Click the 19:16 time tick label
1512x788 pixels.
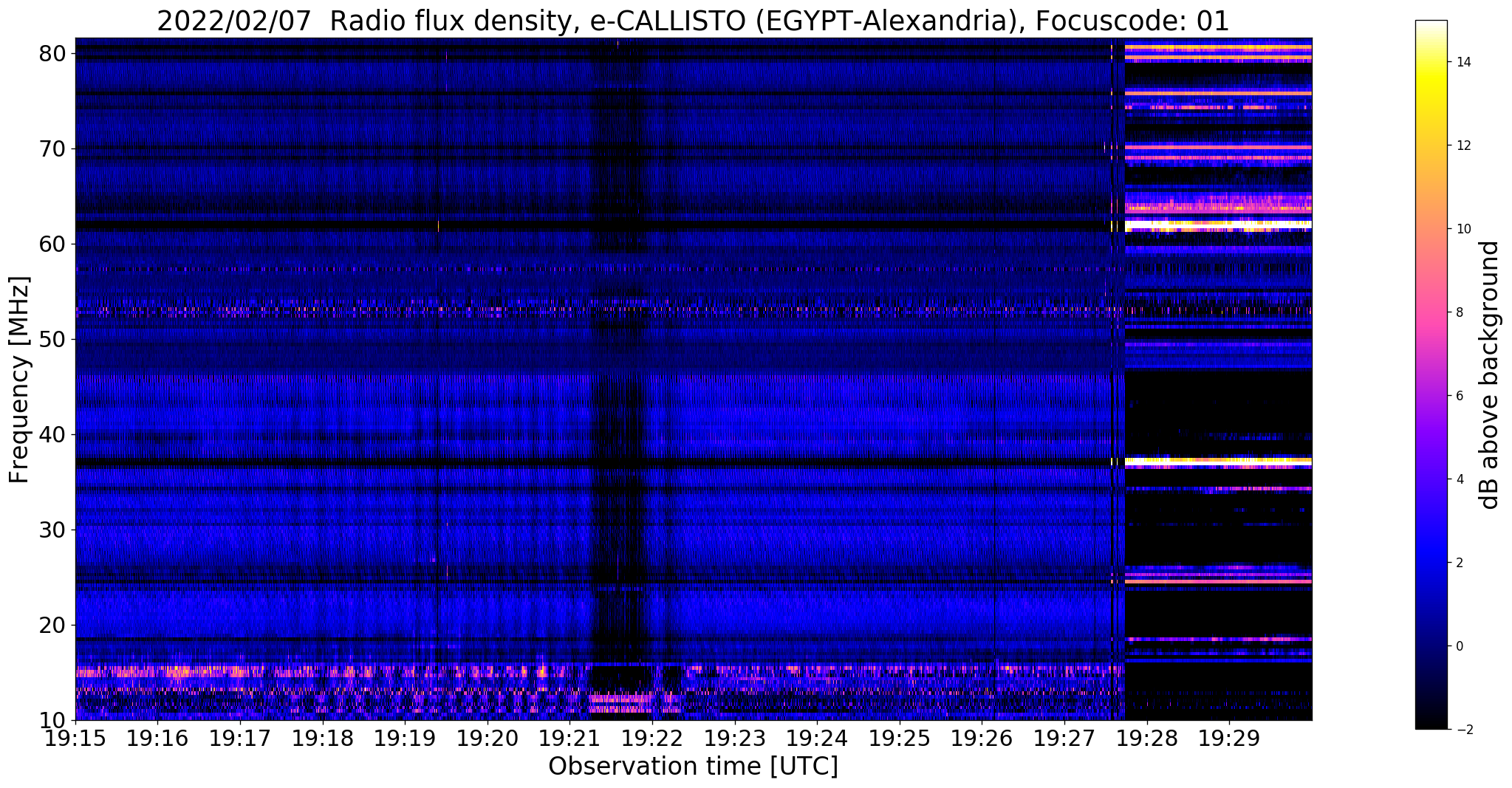[x=157, y=738]
